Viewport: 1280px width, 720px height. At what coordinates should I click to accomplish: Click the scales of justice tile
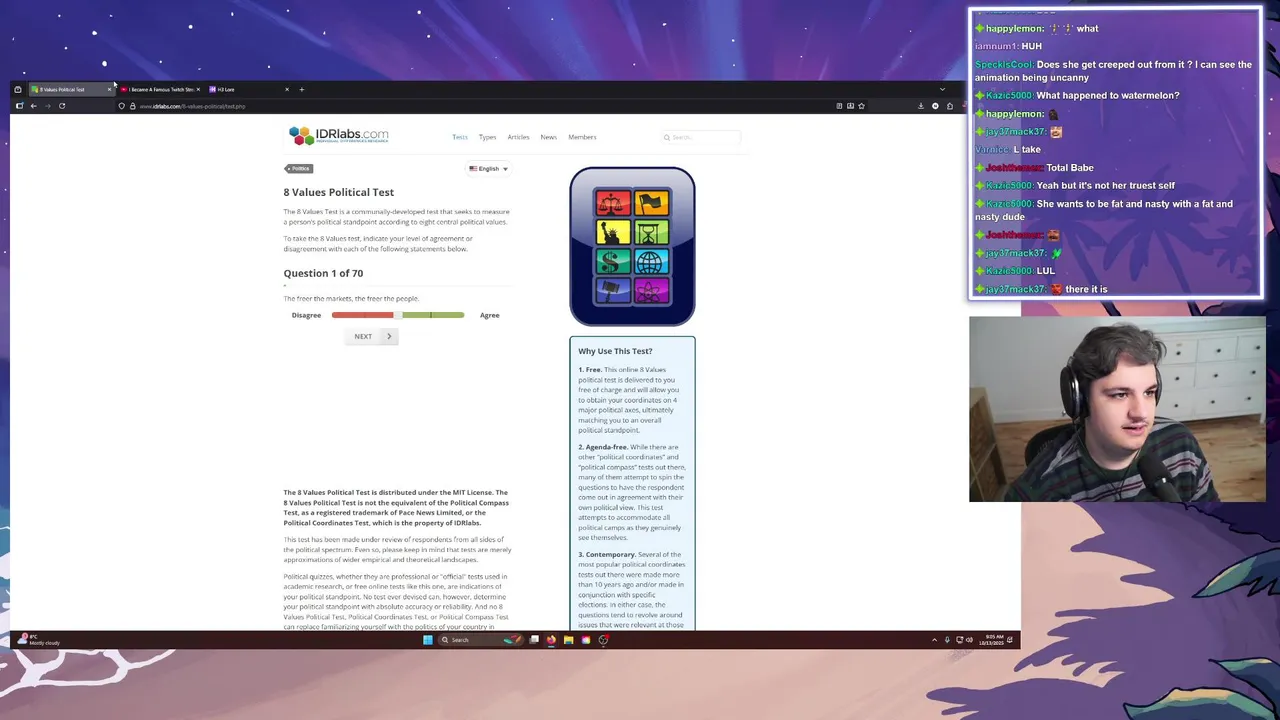(613, 204)
